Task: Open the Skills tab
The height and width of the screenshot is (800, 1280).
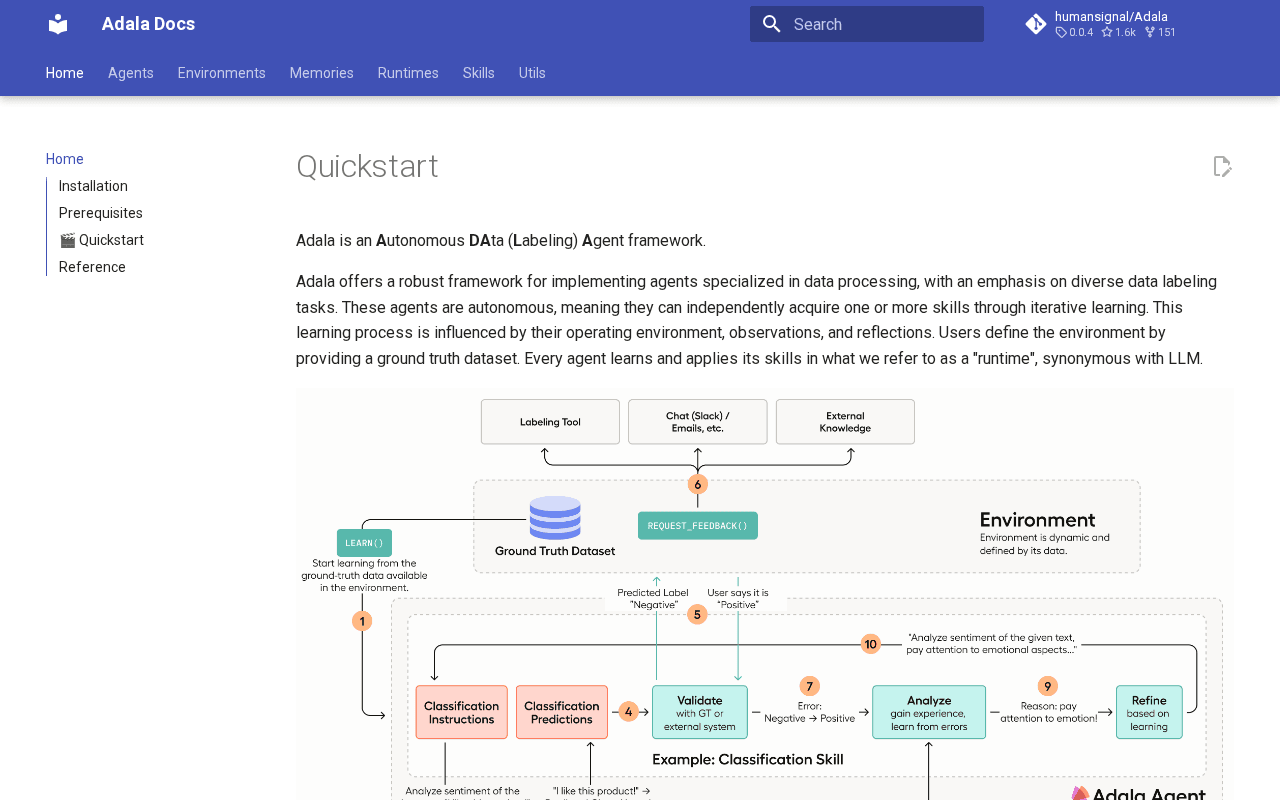Action: [x=479, y=73]
